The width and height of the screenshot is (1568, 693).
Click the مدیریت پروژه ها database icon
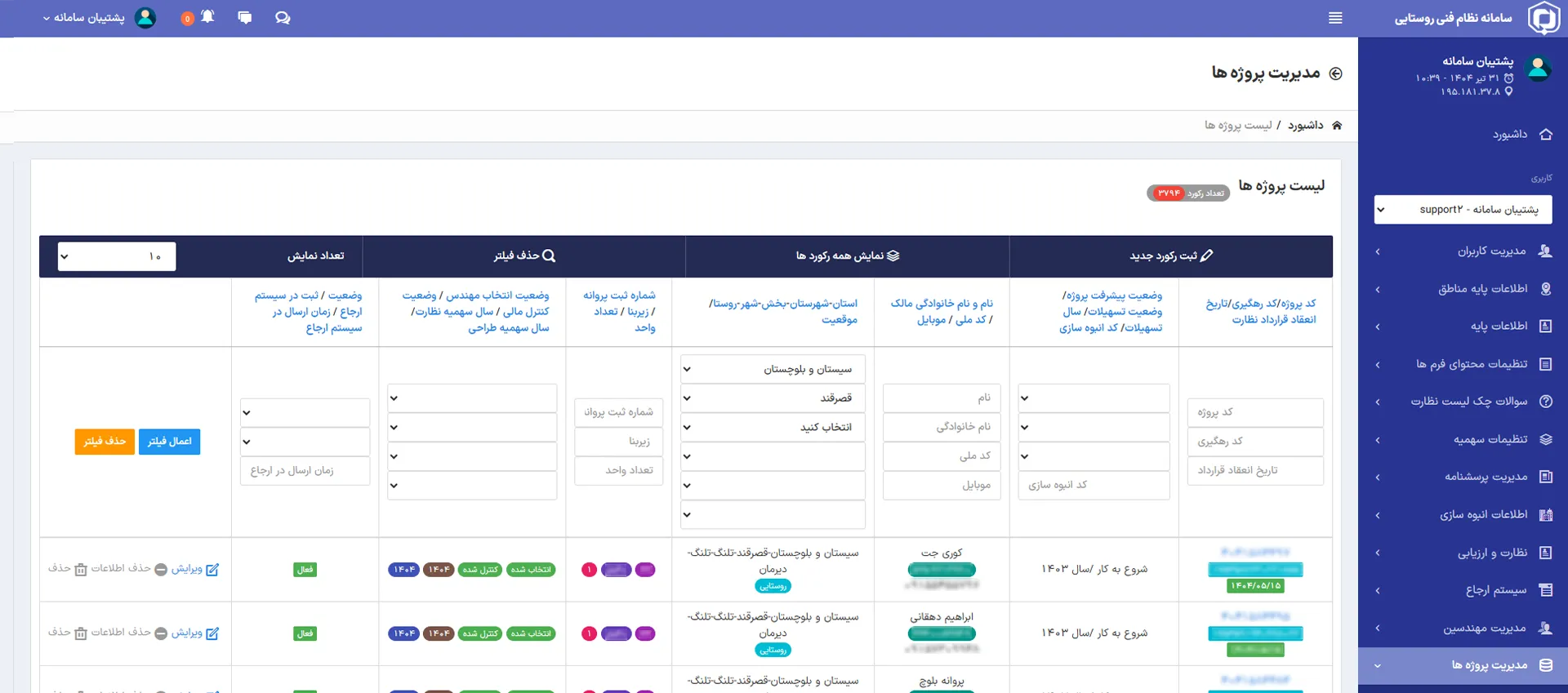(x=1546, y=665)
